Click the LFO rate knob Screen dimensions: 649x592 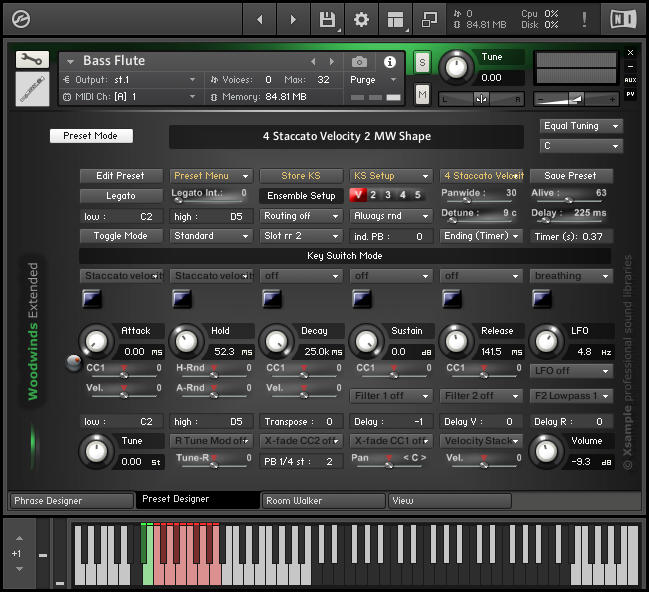coord(546,342)
